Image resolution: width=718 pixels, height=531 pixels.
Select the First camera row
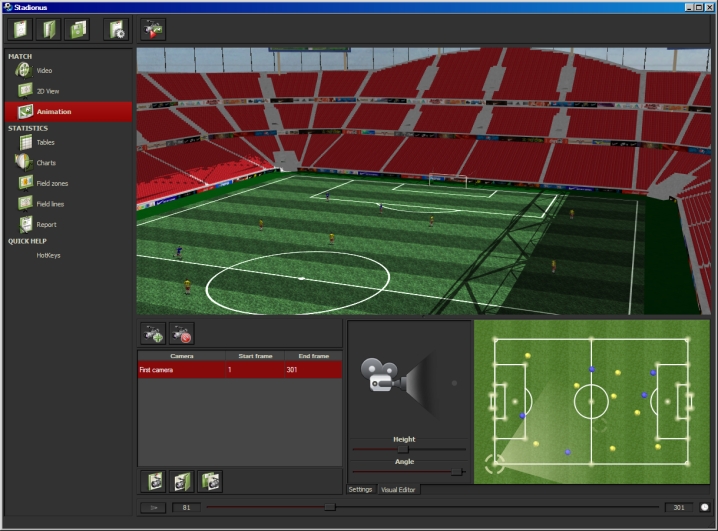[239, 370]
